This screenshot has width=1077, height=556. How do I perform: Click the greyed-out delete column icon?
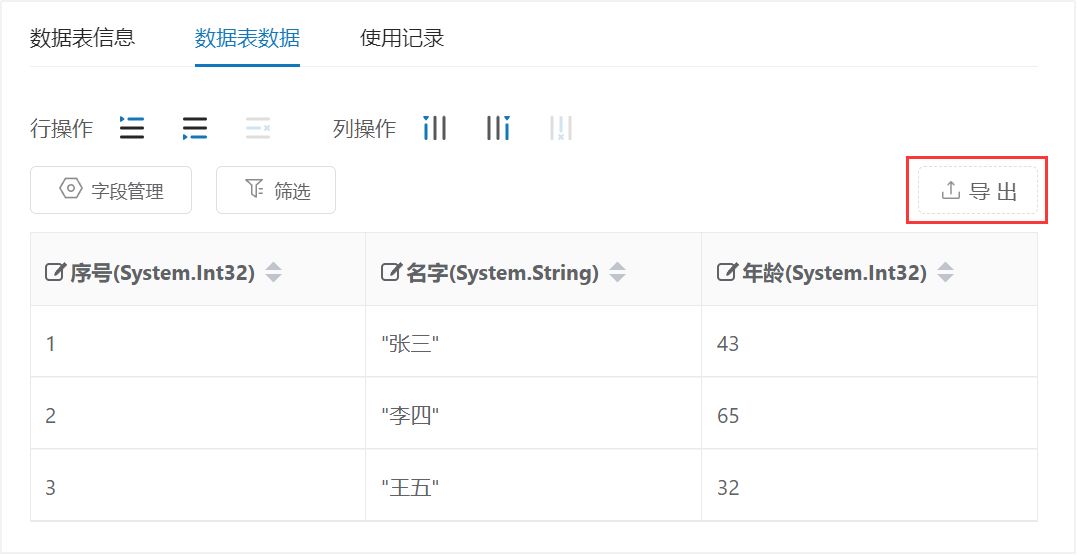pyautogui.click(x=561, y=128)
